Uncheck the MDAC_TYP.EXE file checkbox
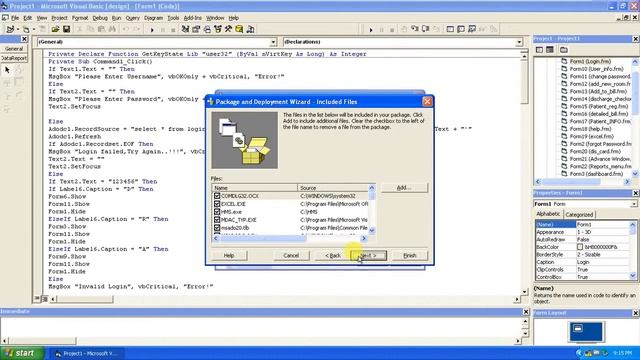This screenshot has width=640, height=360. 217,220
